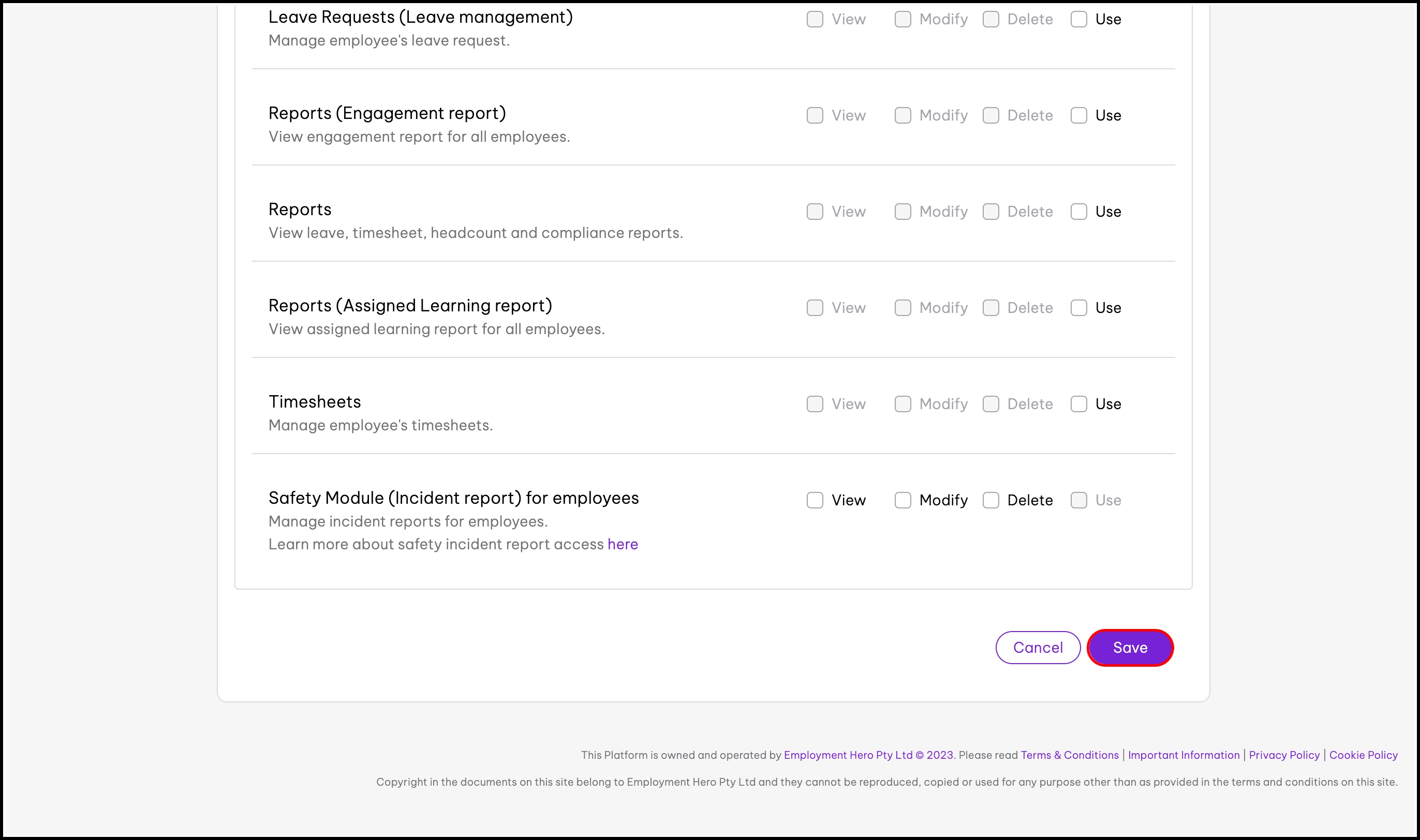This screenshot has width=1420, height=840.
Task: Open Important Information footer link
Action: [x=1184, y=755]
